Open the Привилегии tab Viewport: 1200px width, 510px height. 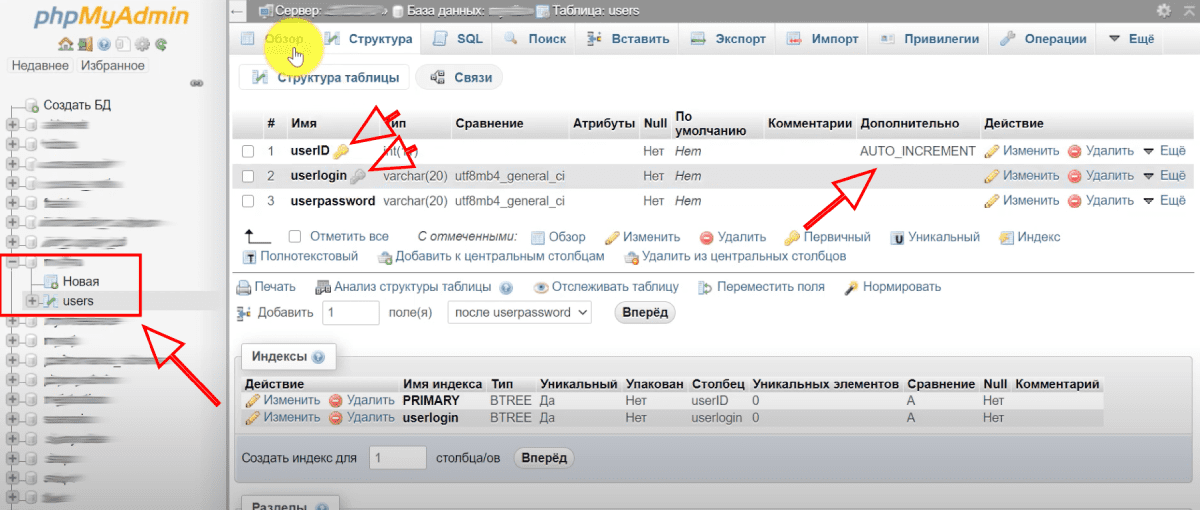(928, 39)
